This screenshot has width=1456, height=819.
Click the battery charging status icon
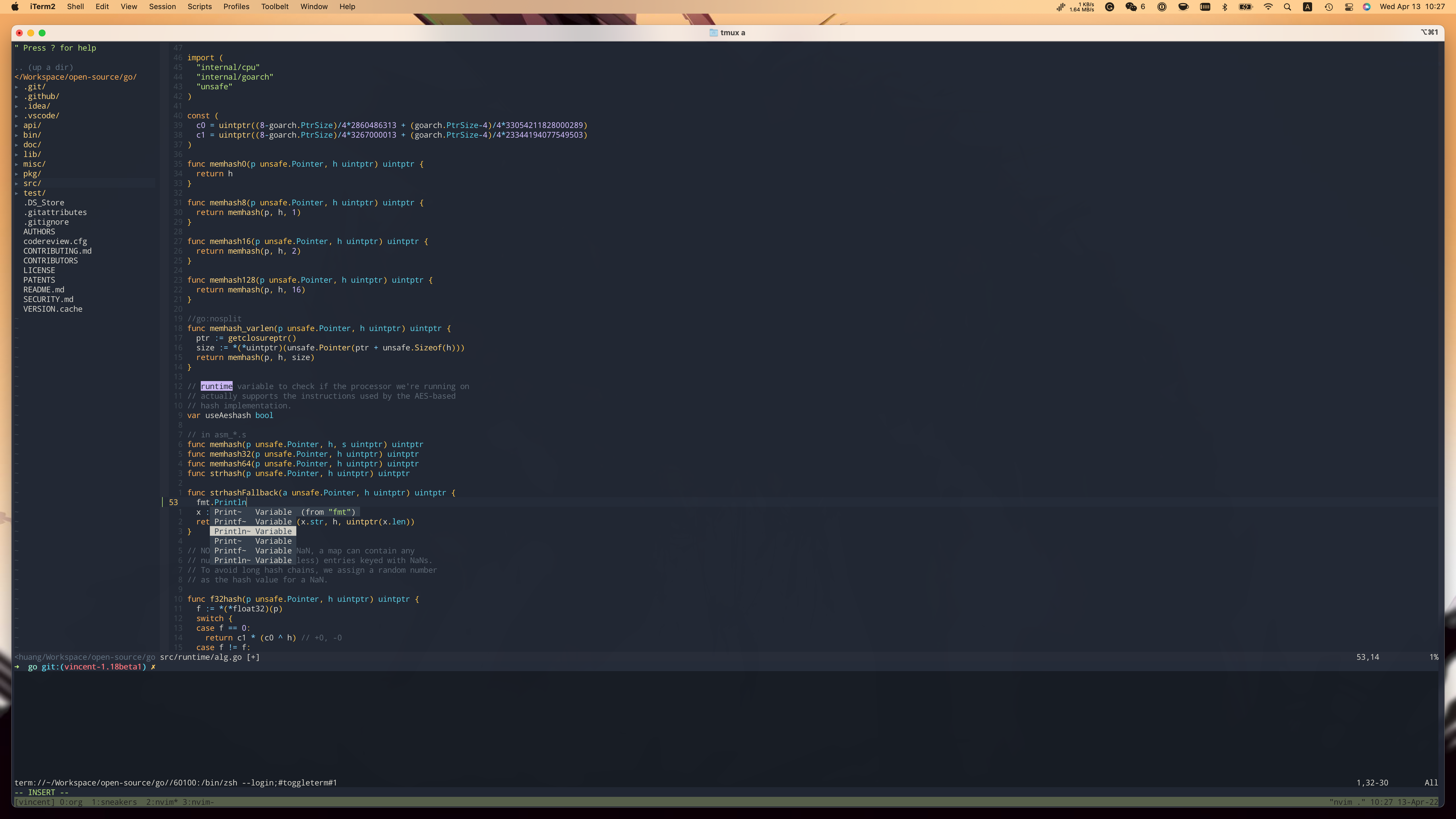pyautogui.click(x=1246, y=7)
